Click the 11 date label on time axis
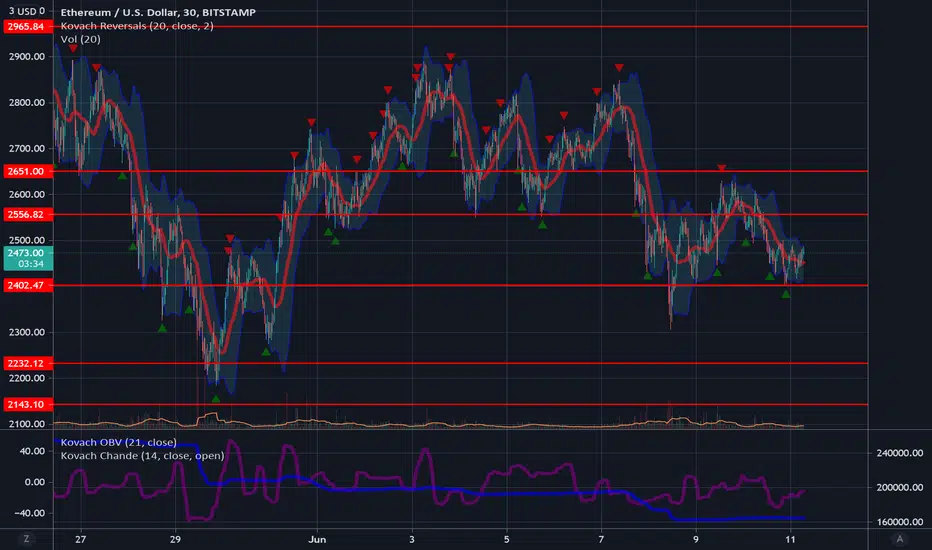932x550 pixels. (790, 539)
